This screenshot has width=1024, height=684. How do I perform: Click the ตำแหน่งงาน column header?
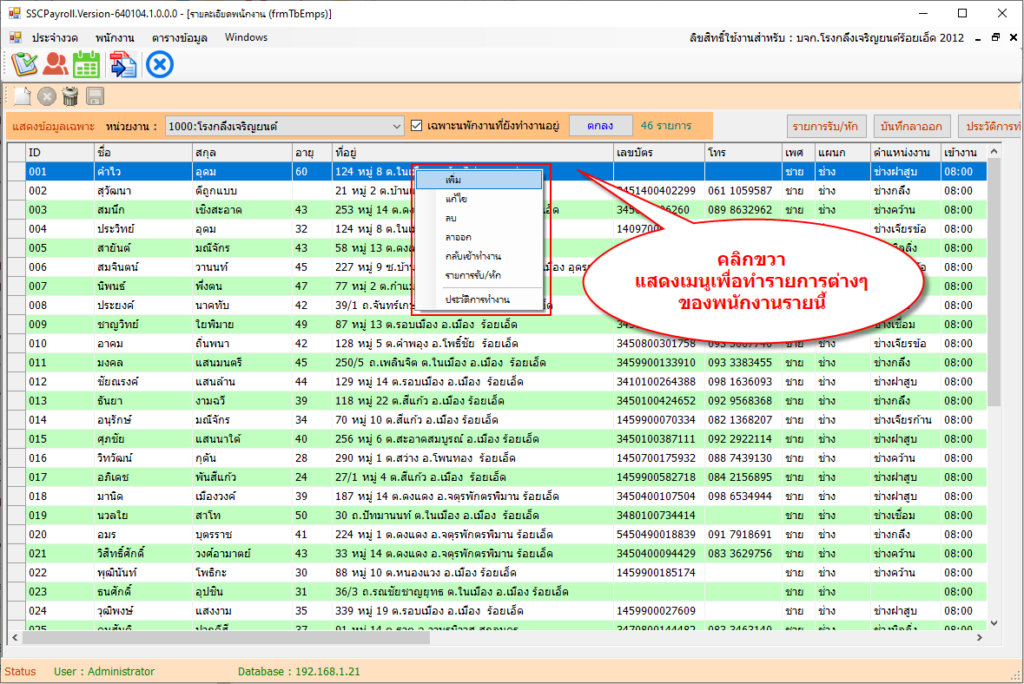pyautogui.click(x=906, y=152)
